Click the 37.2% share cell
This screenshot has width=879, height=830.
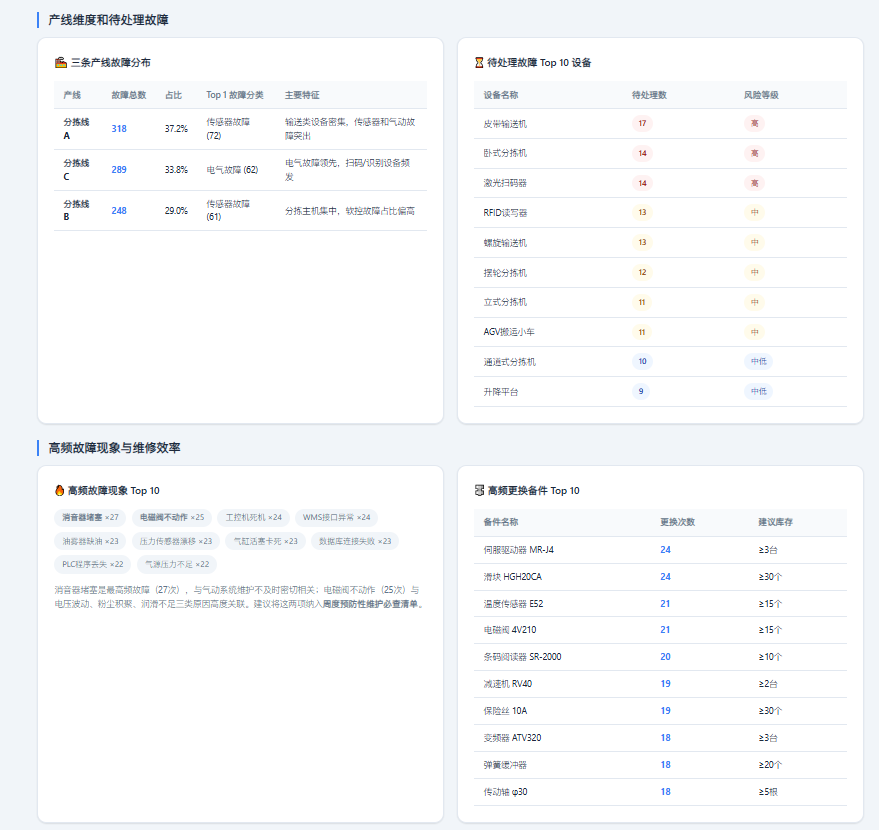point(176,129)
